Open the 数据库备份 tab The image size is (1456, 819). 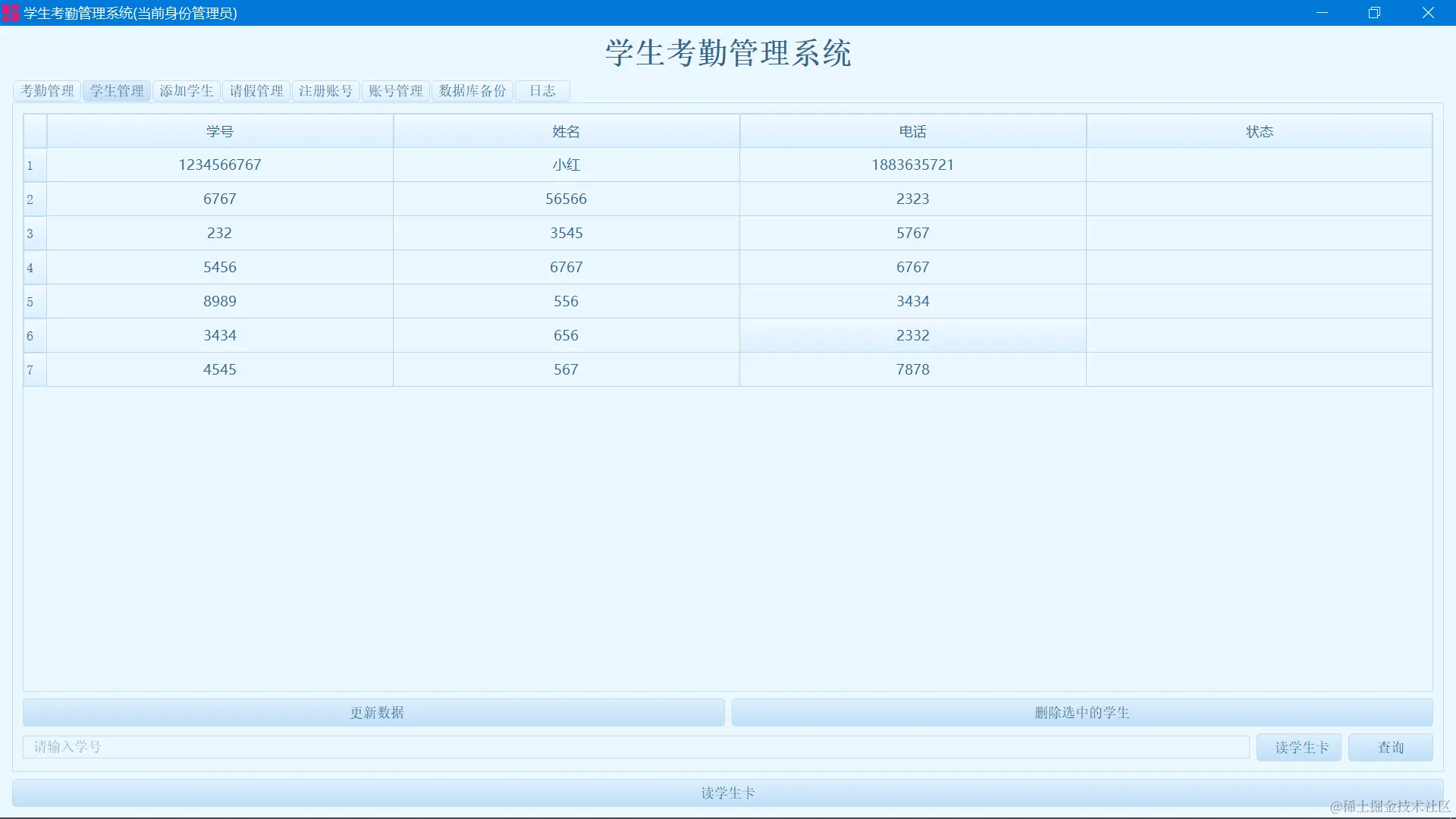tap(472, 91)
